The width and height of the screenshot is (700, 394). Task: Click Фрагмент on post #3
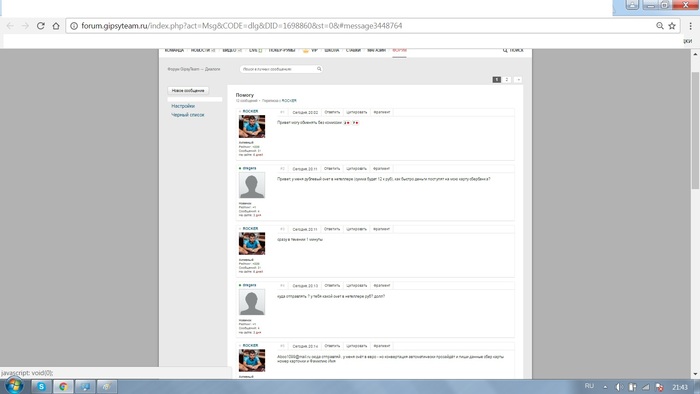pyautogui.click(x=382, y=229)
